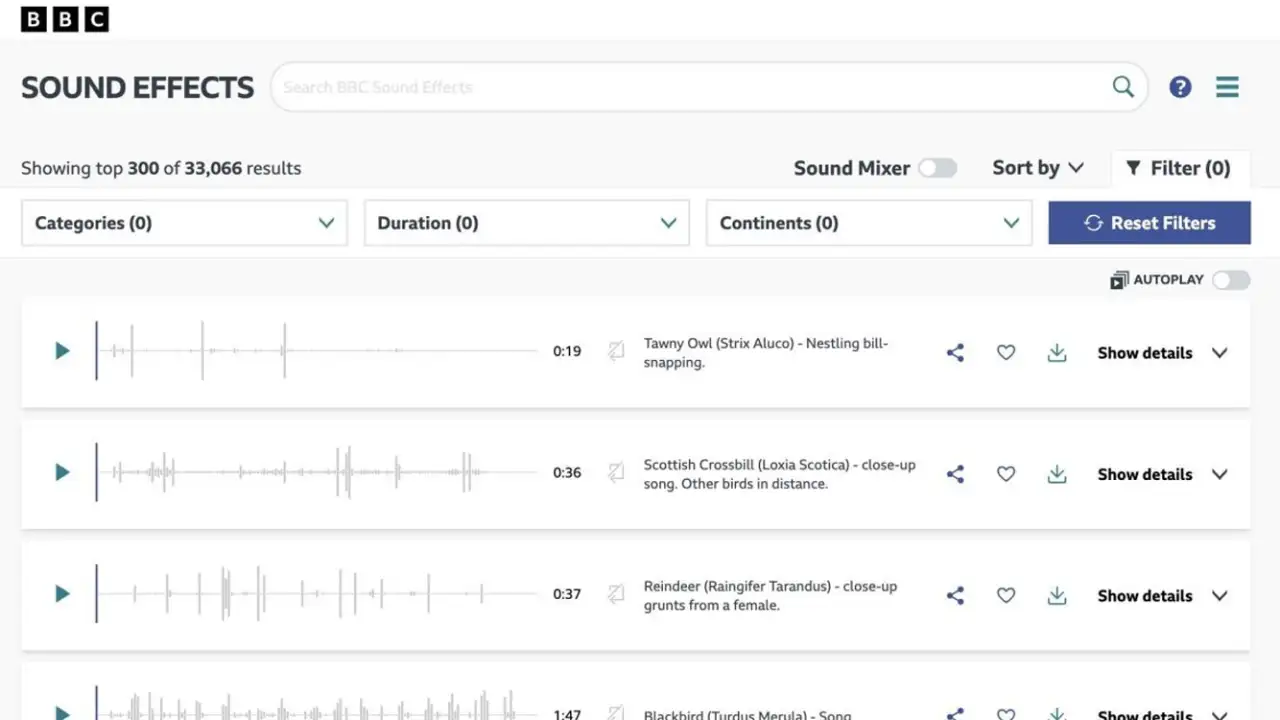This screenshot has width=1280, height=720.
Task: Open the hamburger menu icon
Action: click(1227, 87)
